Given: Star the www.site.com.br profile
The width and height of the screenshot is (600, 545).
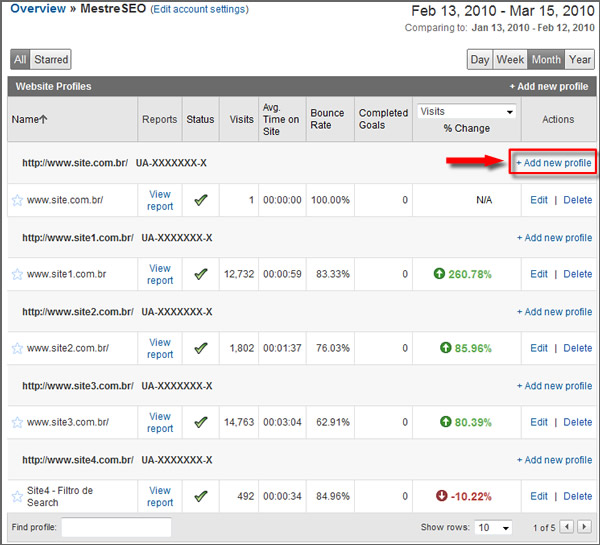Looking at the screenshot, I should [17, 200].
